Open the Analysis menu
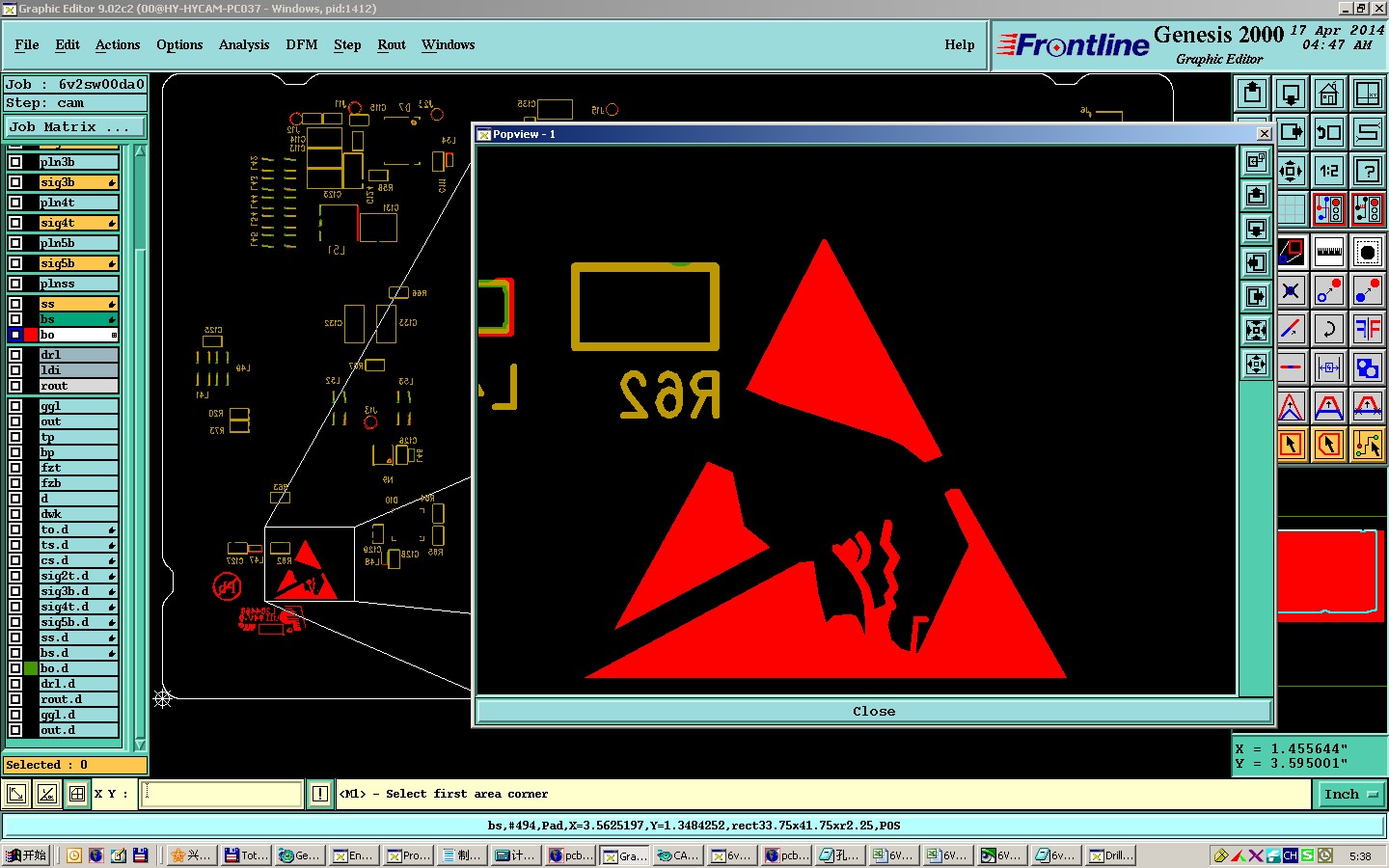Image resolution: width=1389 pixels, height=868 pixels. tap(244, 44)
